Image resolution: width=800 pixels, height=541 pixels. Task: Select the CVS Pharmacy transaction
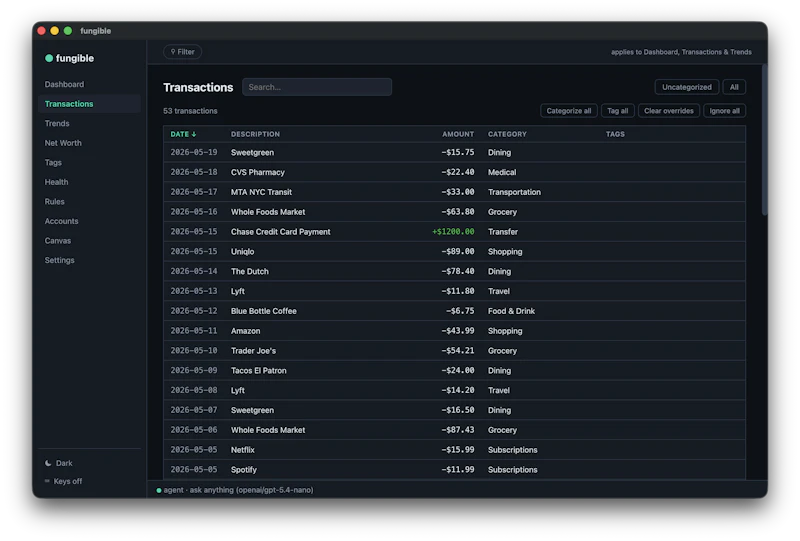[454, 173]
